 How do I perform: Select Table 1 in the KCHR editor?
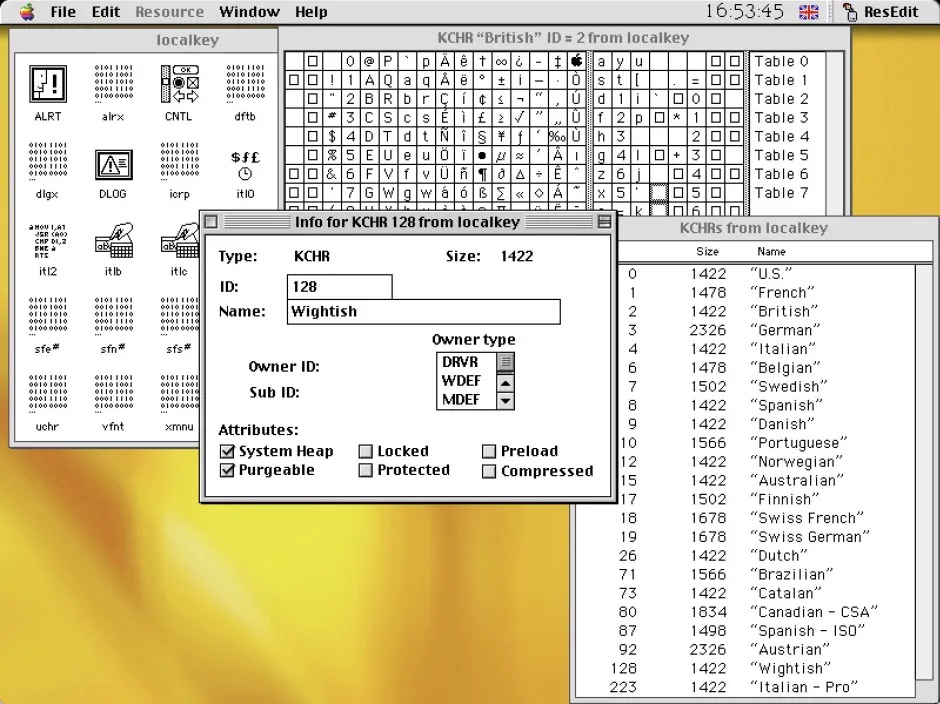tap(781, 80)
